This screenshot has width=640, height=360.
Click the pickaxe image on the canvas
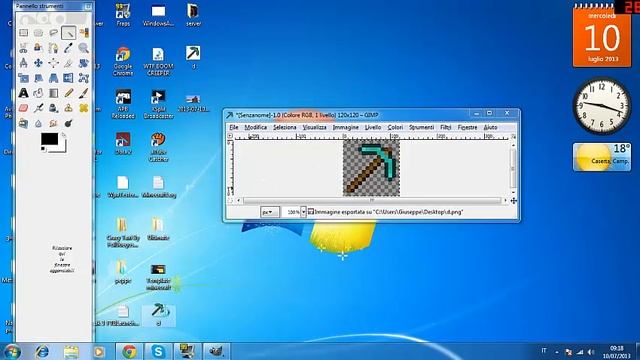tap(371, 168)
